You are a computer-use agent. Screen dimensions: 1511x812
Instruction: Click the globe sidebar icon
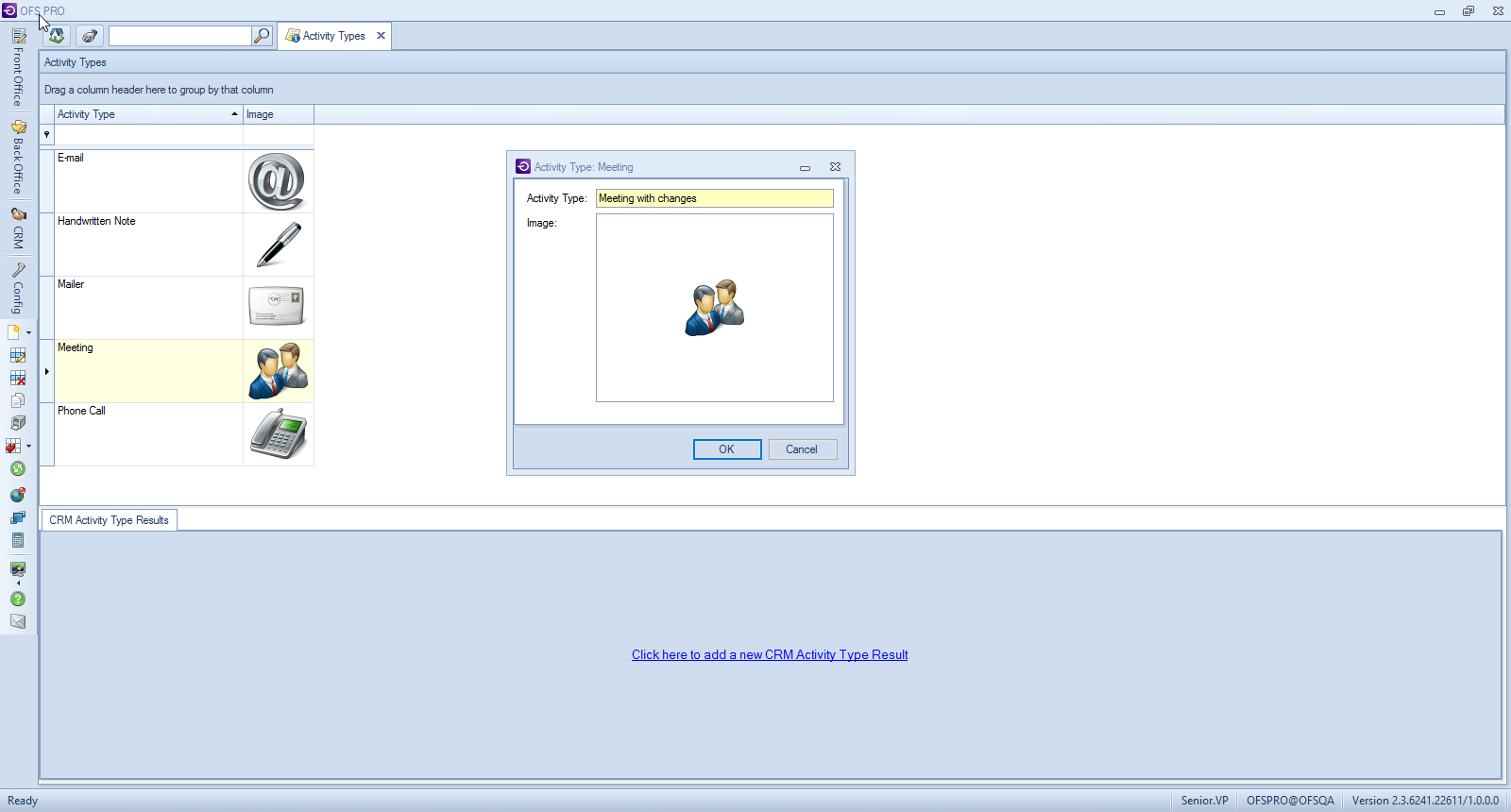(18, 495)
